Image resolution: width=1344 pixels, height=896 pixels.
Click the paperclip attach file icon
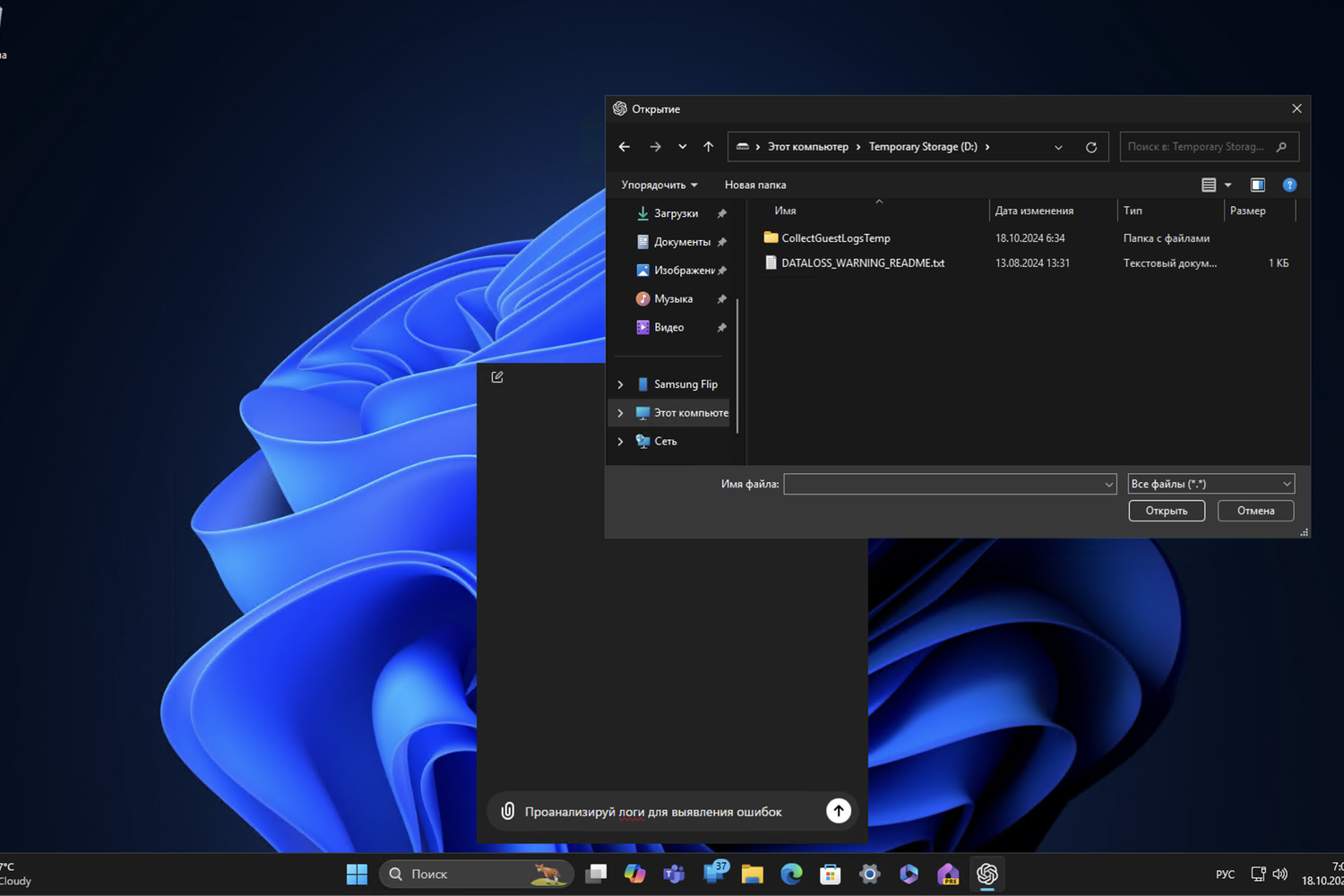coord(507,811)
